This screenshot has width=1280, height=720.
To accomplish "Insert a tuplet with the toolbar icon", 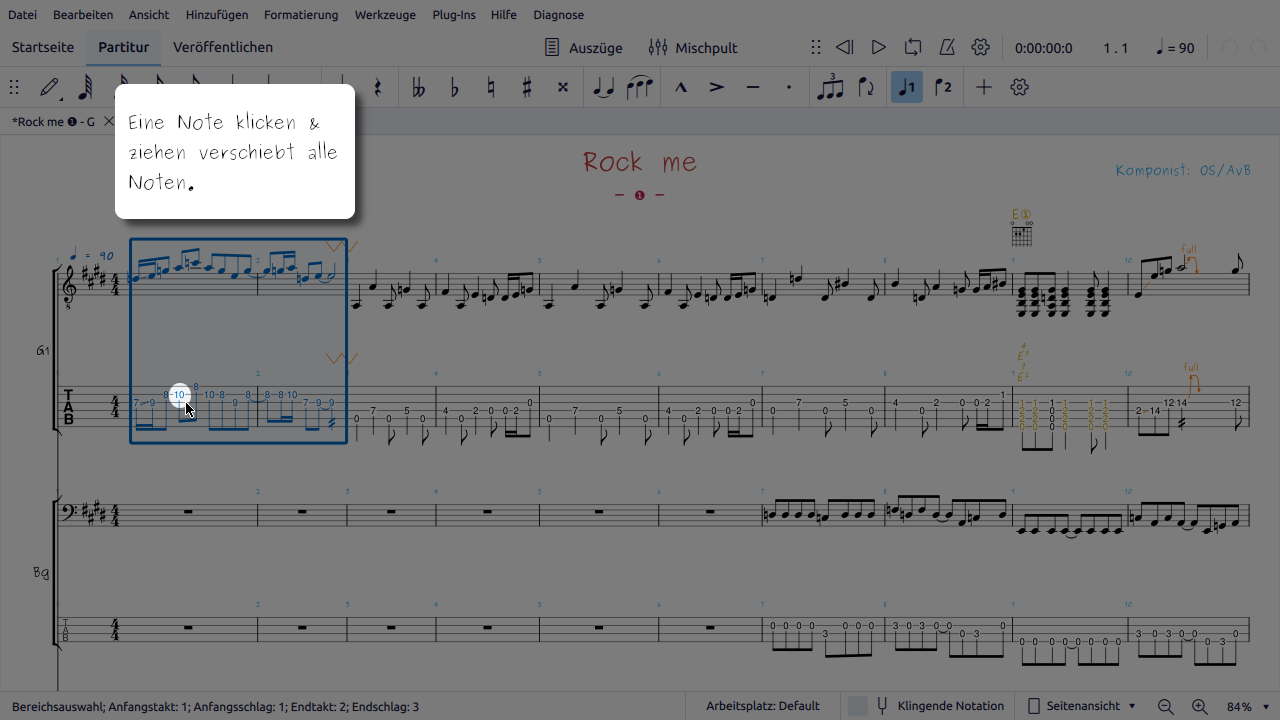I will coord(830,88).
